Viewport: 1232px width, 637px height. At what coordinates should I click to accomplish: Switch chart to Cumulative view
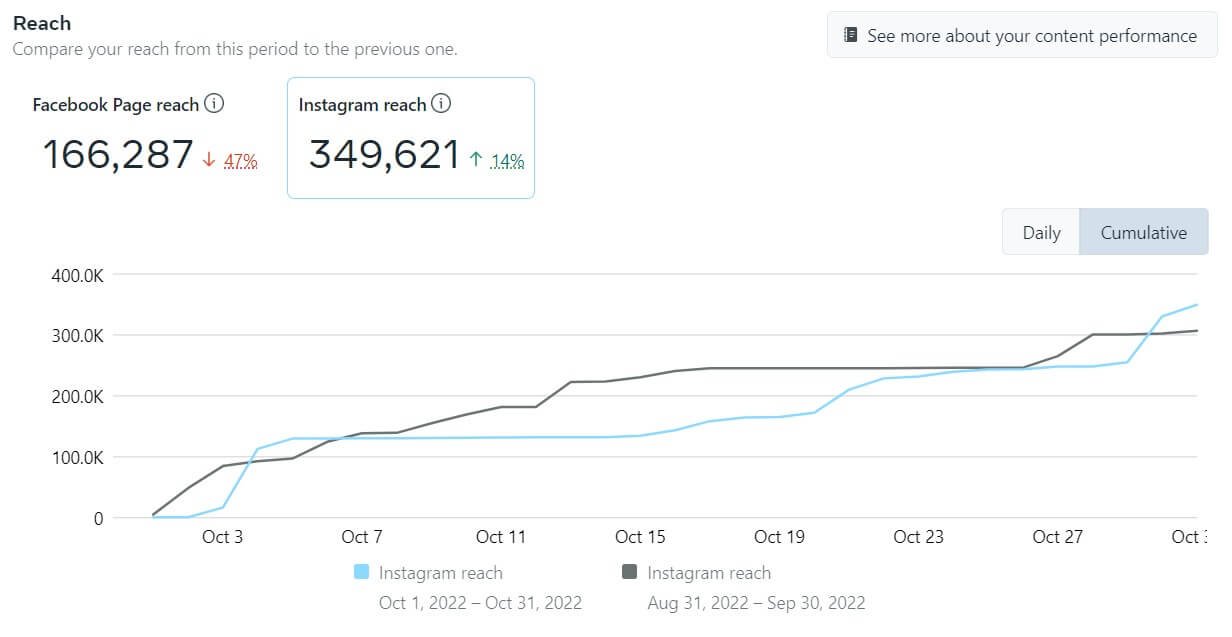pos(1144,232)
